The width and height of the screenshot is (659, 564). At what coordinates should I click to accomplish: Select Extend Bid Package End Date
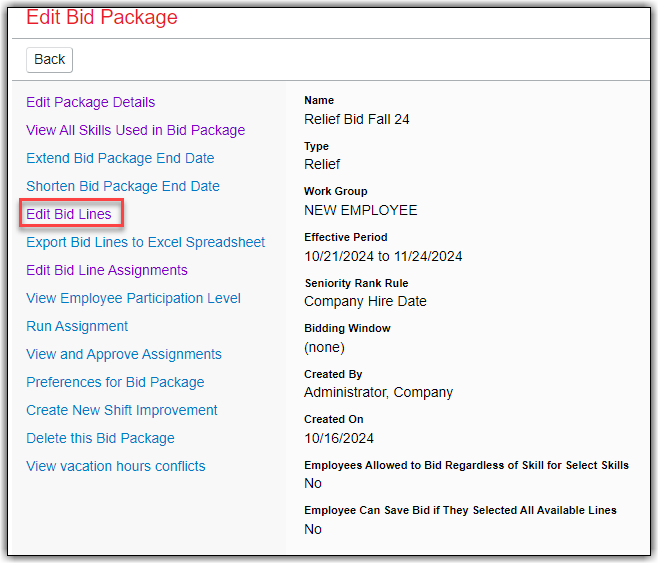[120, 158]
